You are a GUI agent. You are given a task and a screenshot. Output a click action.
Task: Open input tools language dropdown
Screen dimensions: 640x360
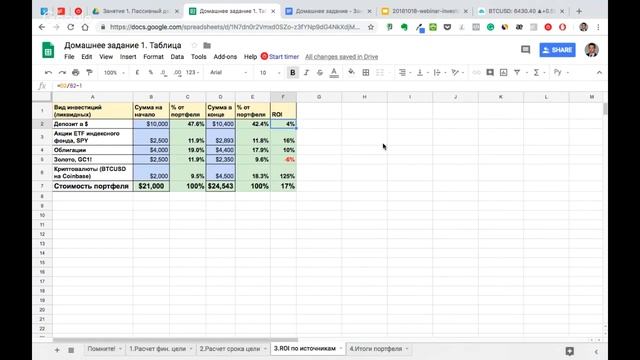(x=561, y=73)
